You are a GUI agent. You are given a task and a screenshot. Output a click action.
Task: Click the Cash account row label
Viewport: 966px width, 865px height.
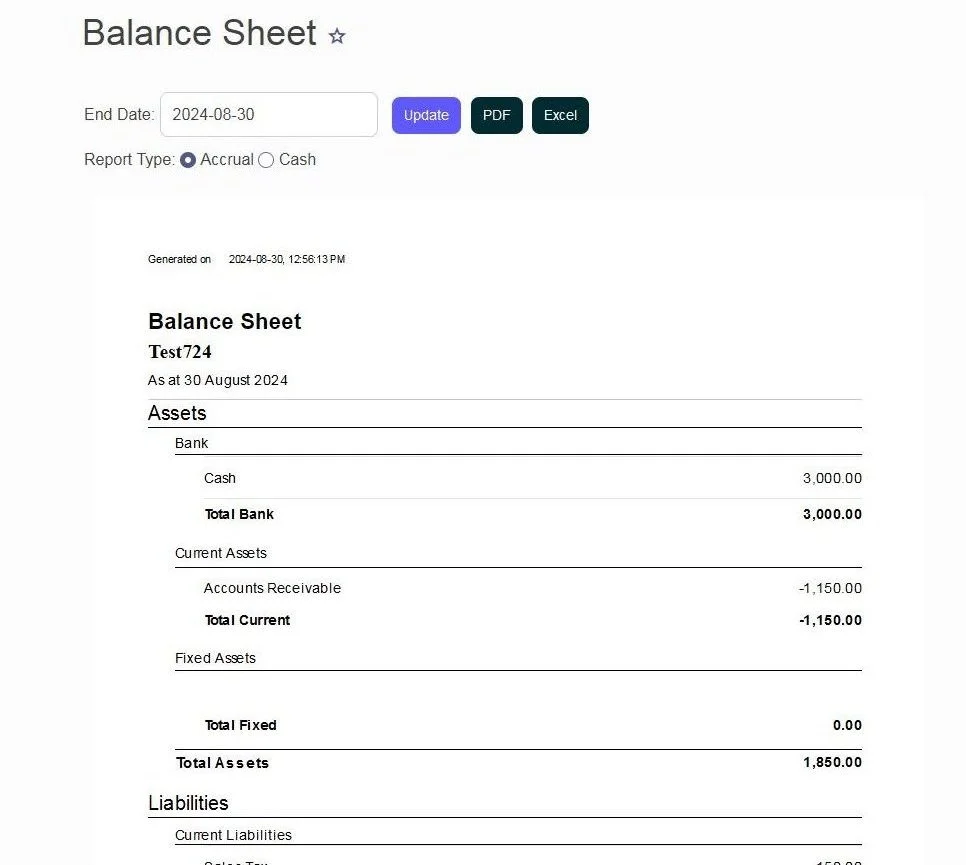point(220,478)
